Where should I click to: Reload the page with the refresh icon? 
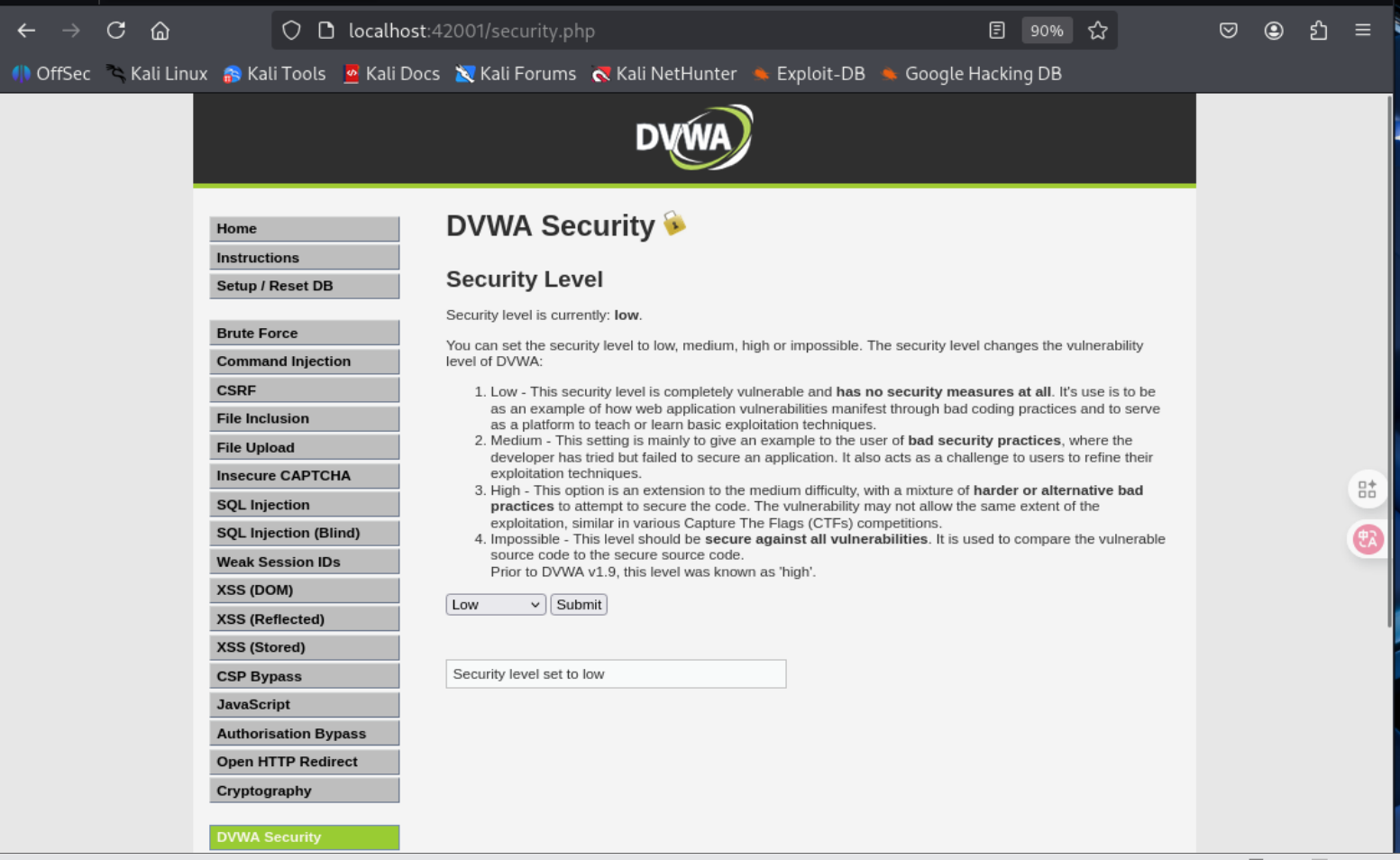click(x=116, y=31)
